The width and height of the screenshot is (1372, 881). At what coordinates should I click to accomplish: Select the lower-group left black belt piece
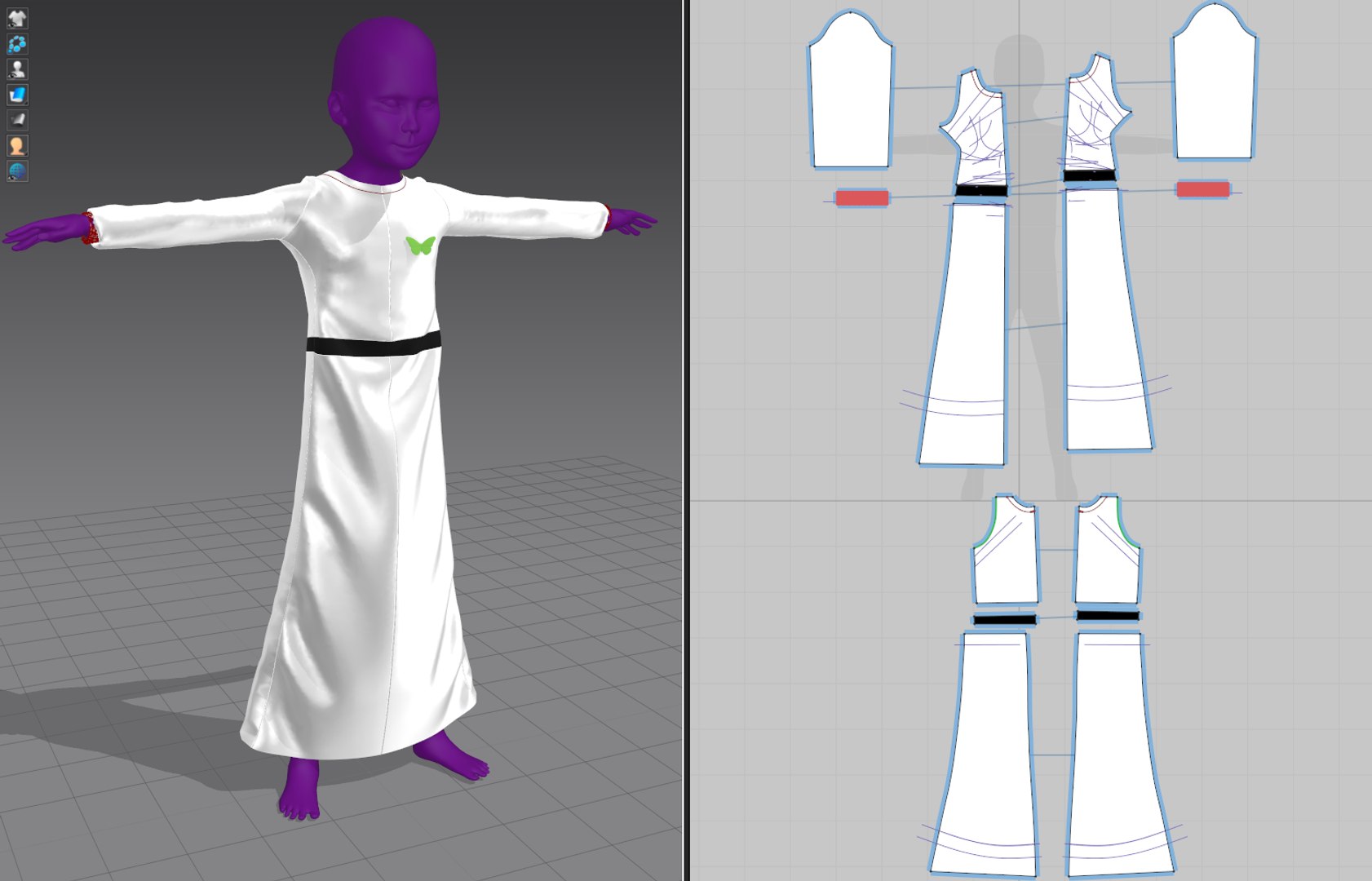[x=1005, y=620]
